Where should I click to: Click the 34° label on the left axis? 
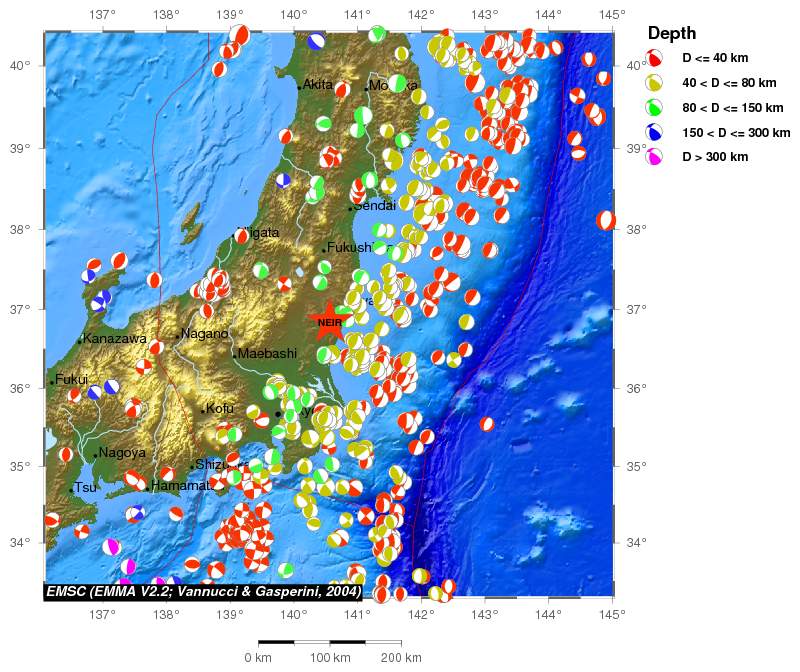pyautogui.click(x=20, y=542)
